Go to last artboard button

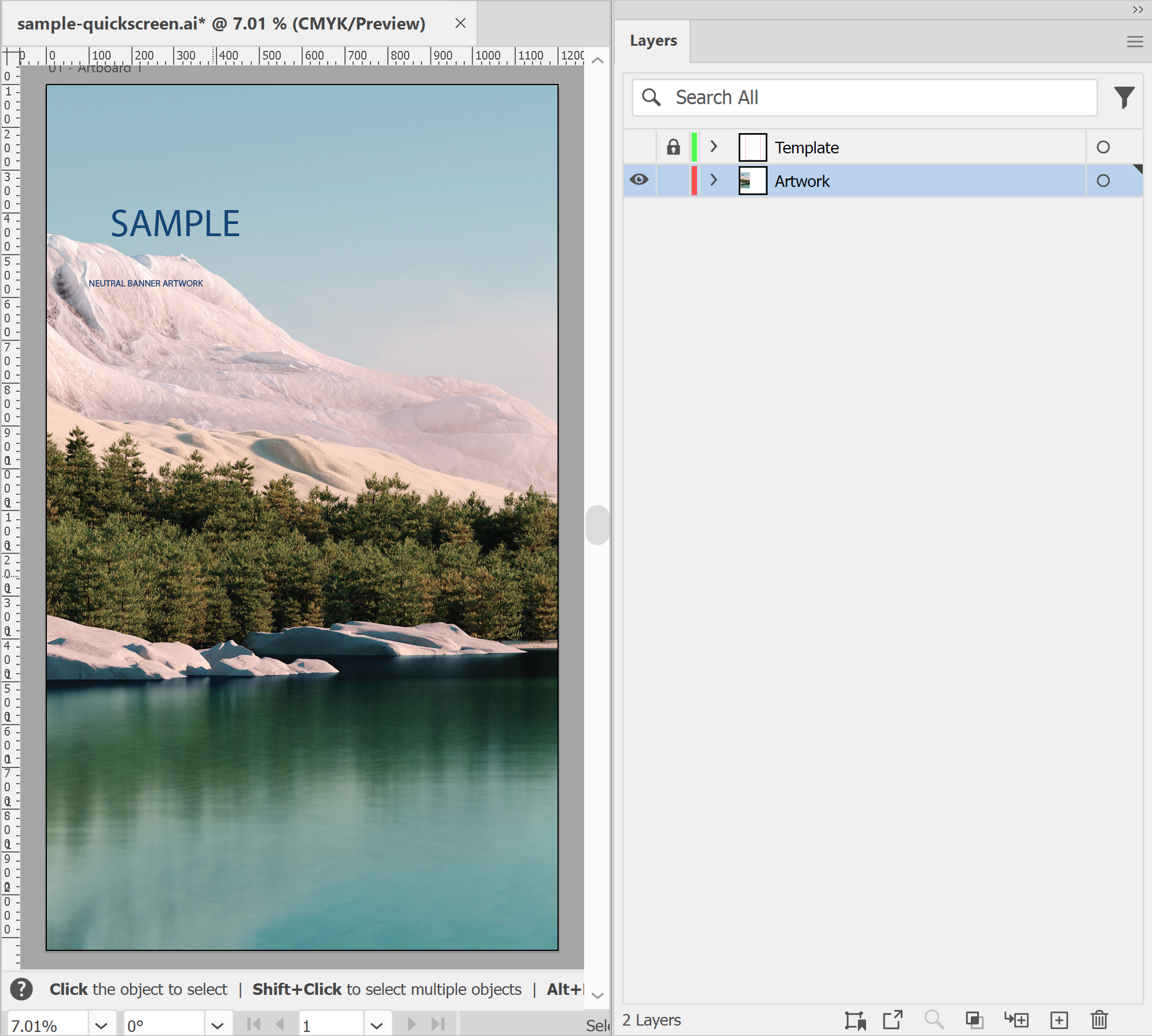point(438,1024)
